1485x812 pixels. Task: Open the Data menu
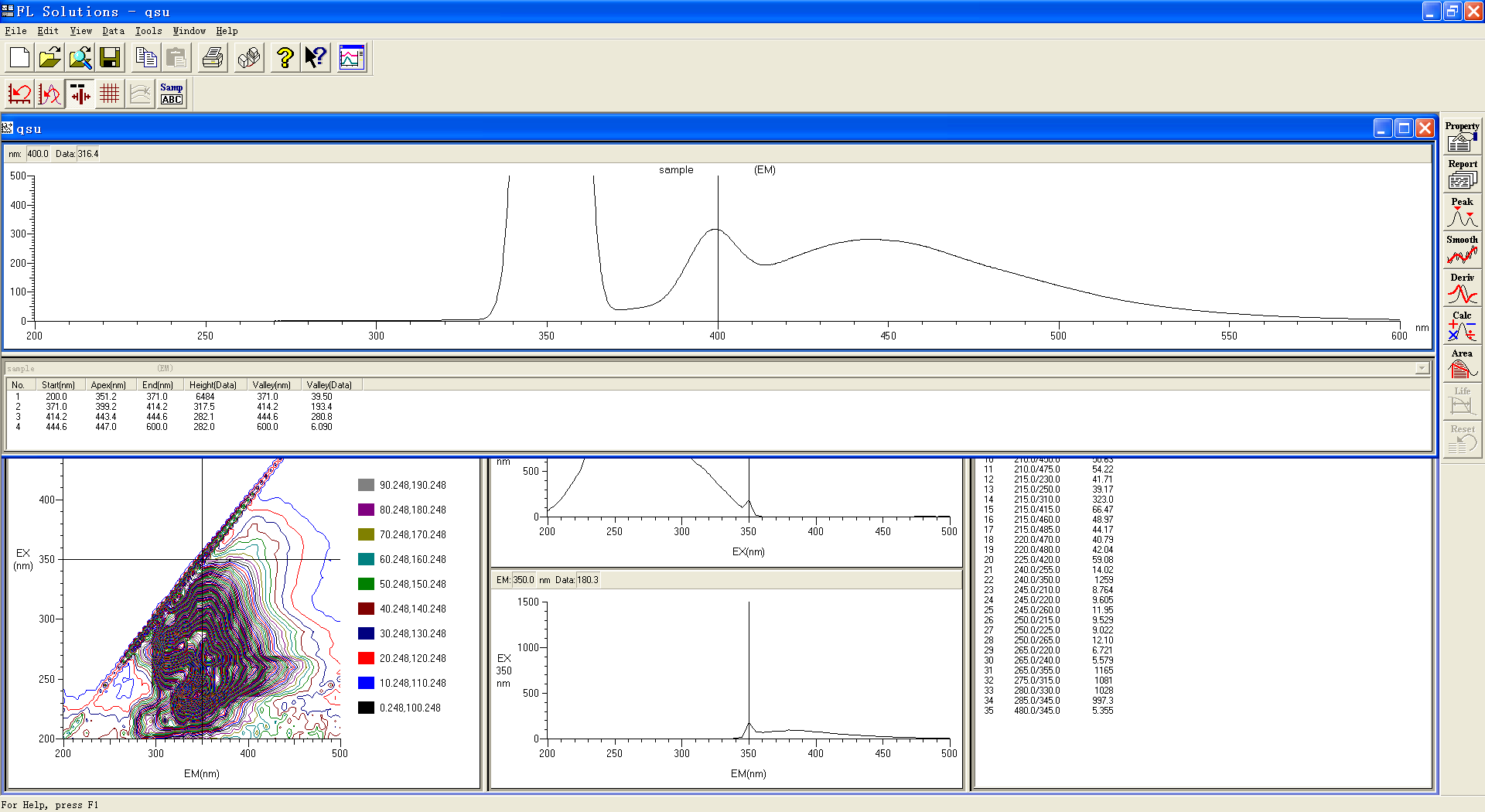[x=113, y=31]
